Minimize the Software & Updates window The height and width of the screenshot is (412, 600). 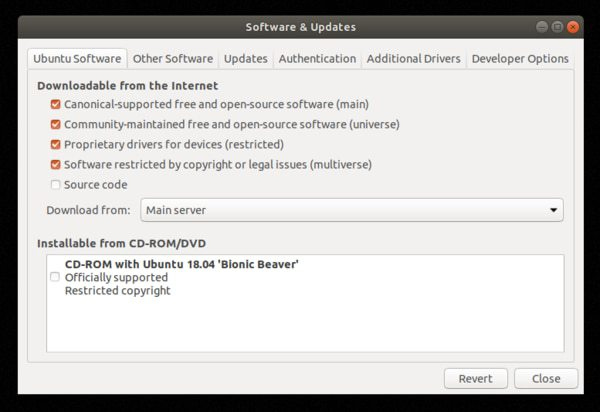coord(541,27)
